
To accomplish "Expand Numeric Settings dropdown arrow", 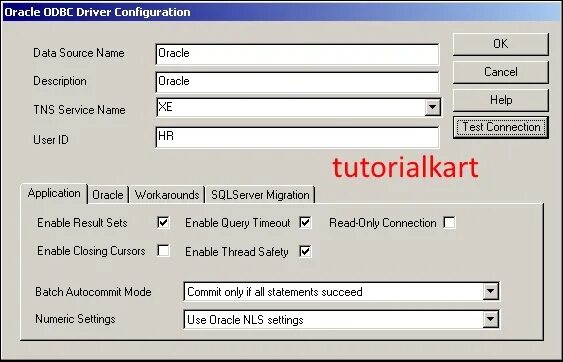I will click(490, 319).
